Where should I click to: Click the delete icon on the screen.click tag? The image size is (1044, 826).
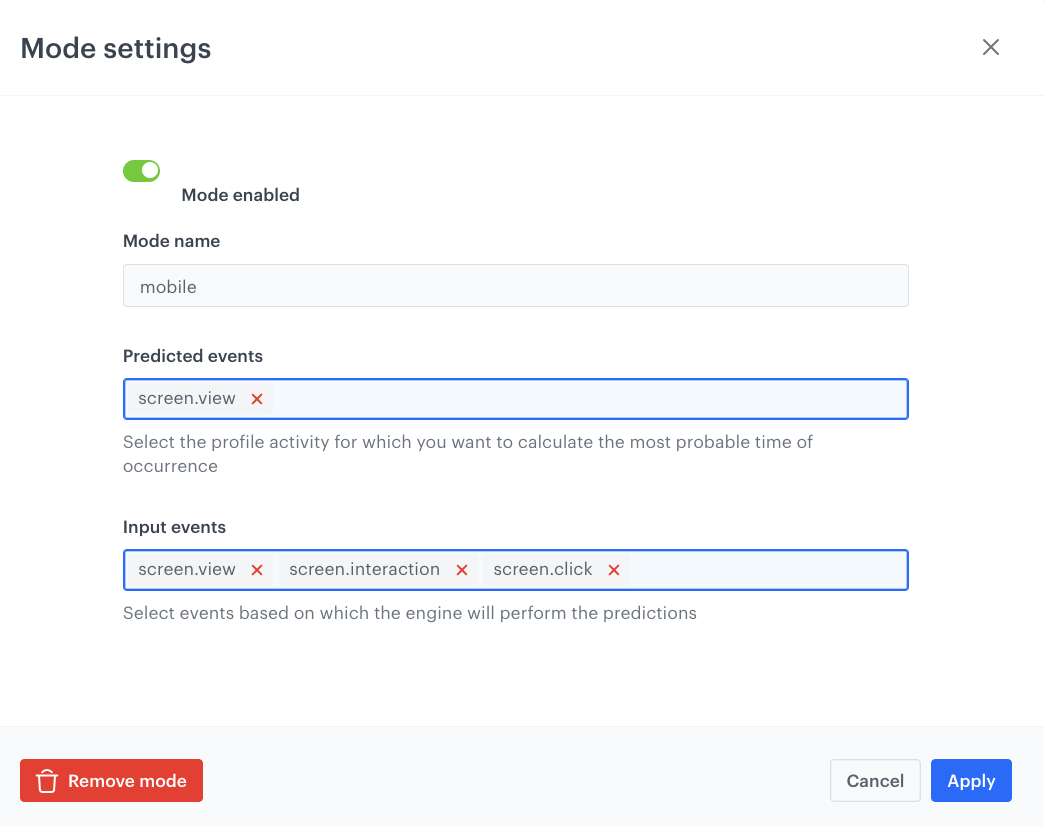tap(614, 569)
